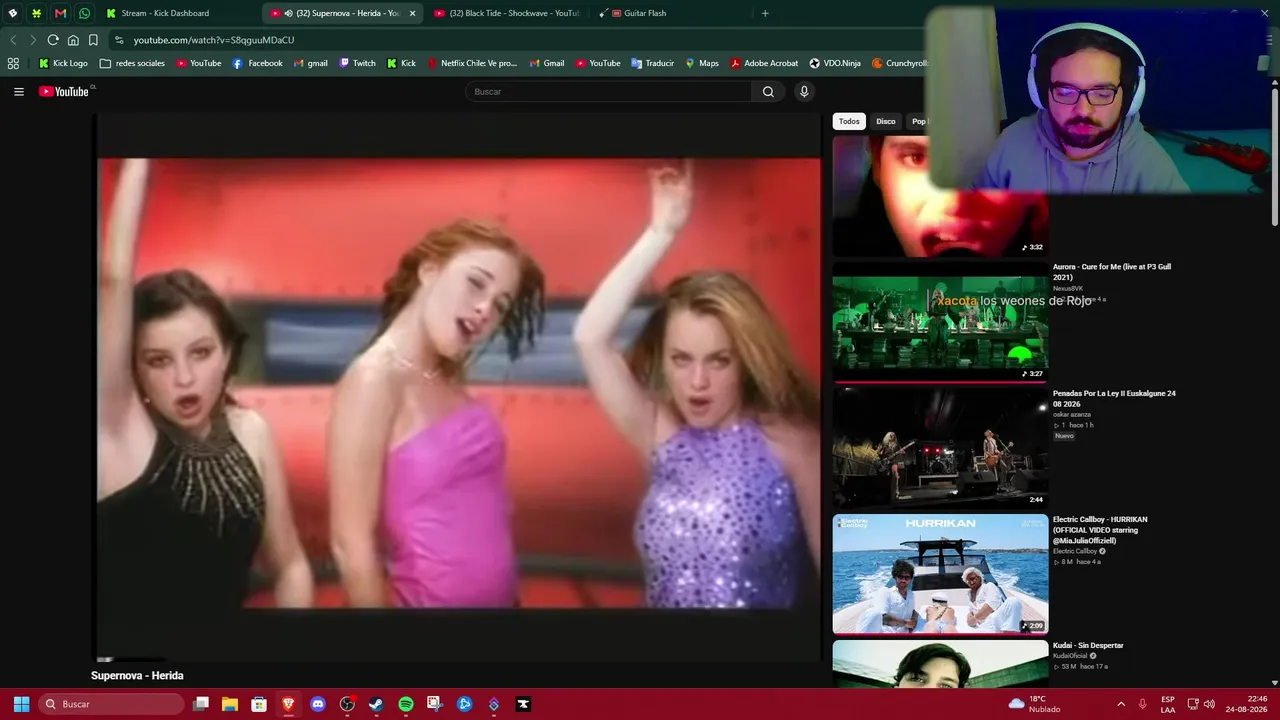The image size is (1280, 720).
Task: Open a new browser tab
Action: [765, 13]
